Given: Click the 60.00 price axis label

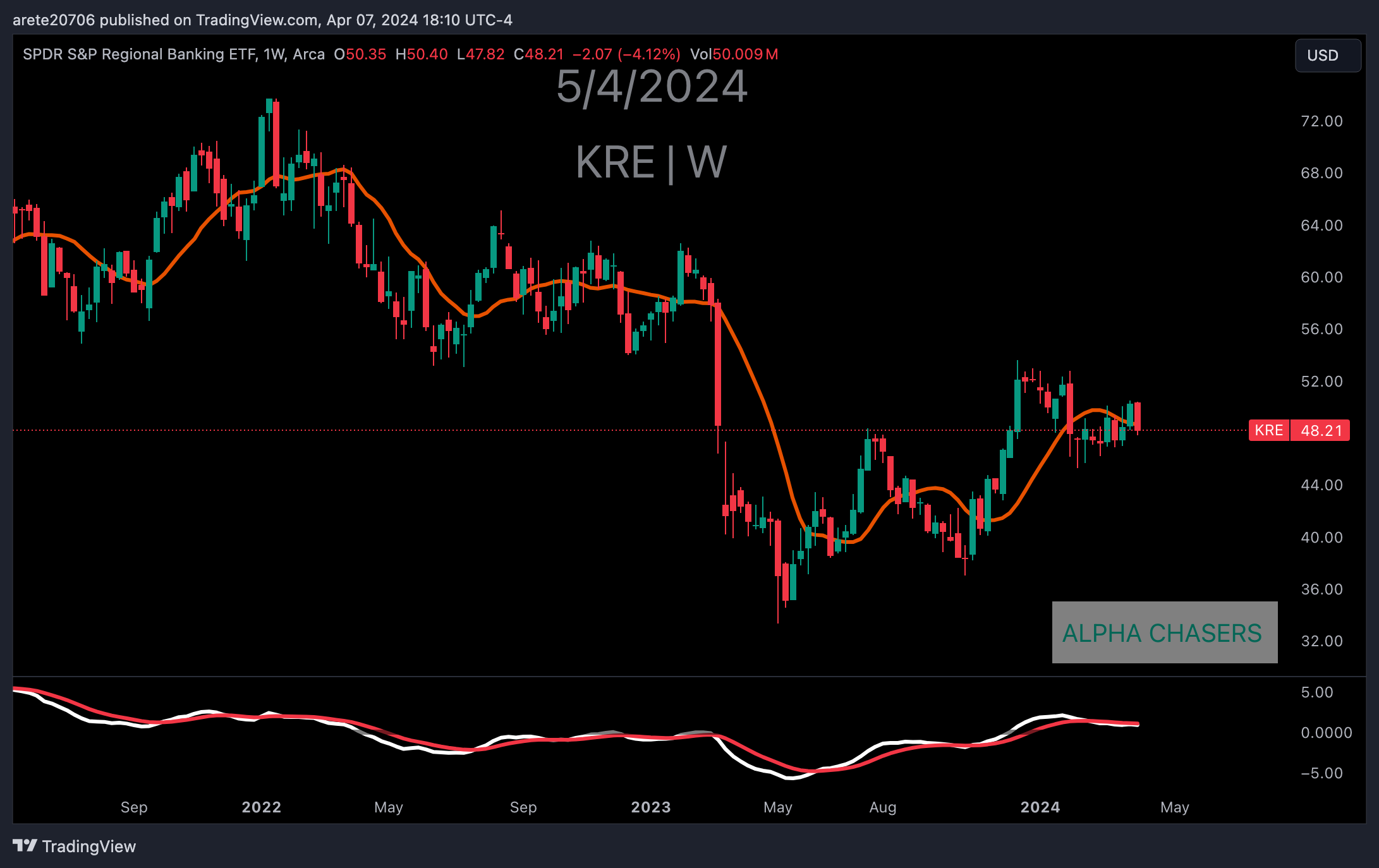Looking at the screenshot, I should [1321, 277].
